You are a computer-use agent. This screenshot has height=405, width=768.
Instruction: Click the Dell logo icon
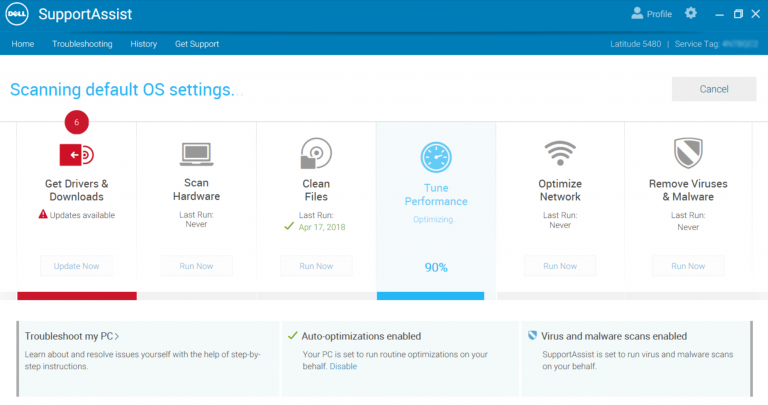17,14
